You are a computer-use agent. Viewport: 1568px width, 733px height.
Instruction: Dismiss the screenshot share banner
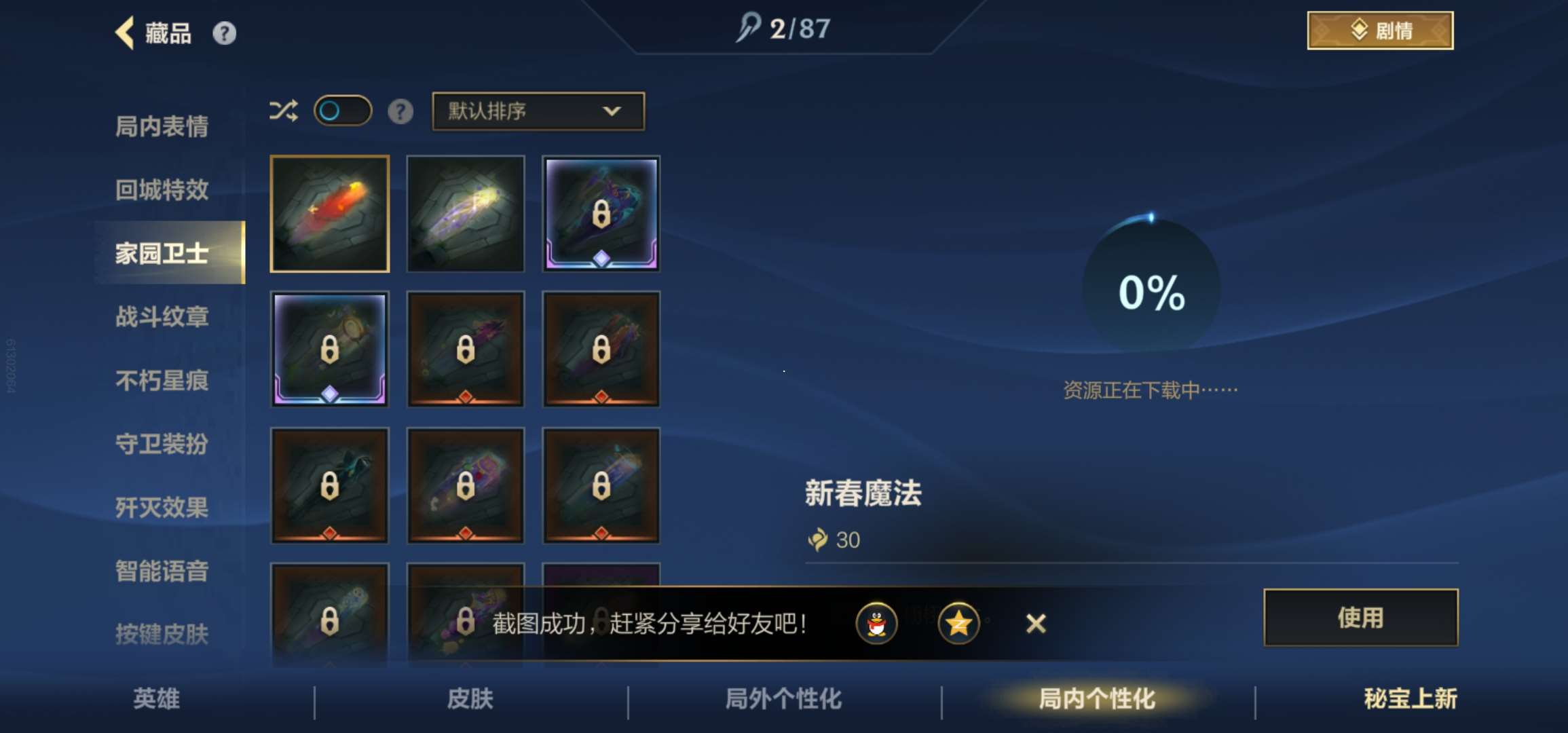point(1036,623)
